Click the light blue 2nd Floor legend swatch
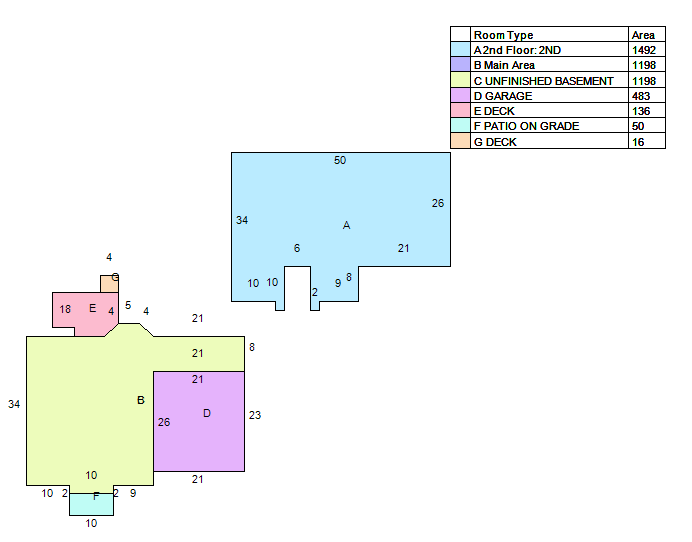This screenshot has height=542, width=692. [460, 49]
